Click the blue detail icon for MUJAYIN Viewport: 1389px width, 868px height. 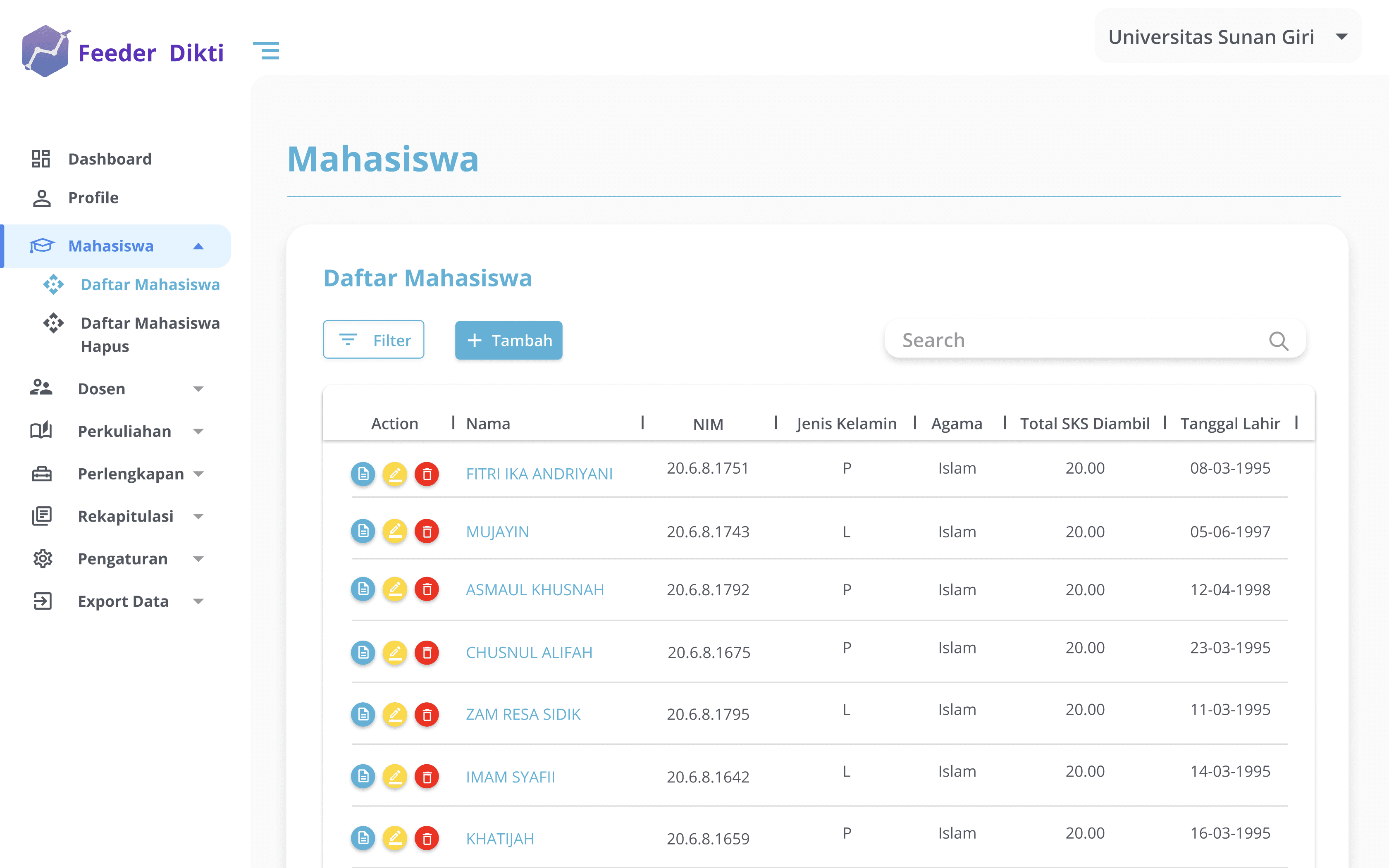click(x=363, y=532)
